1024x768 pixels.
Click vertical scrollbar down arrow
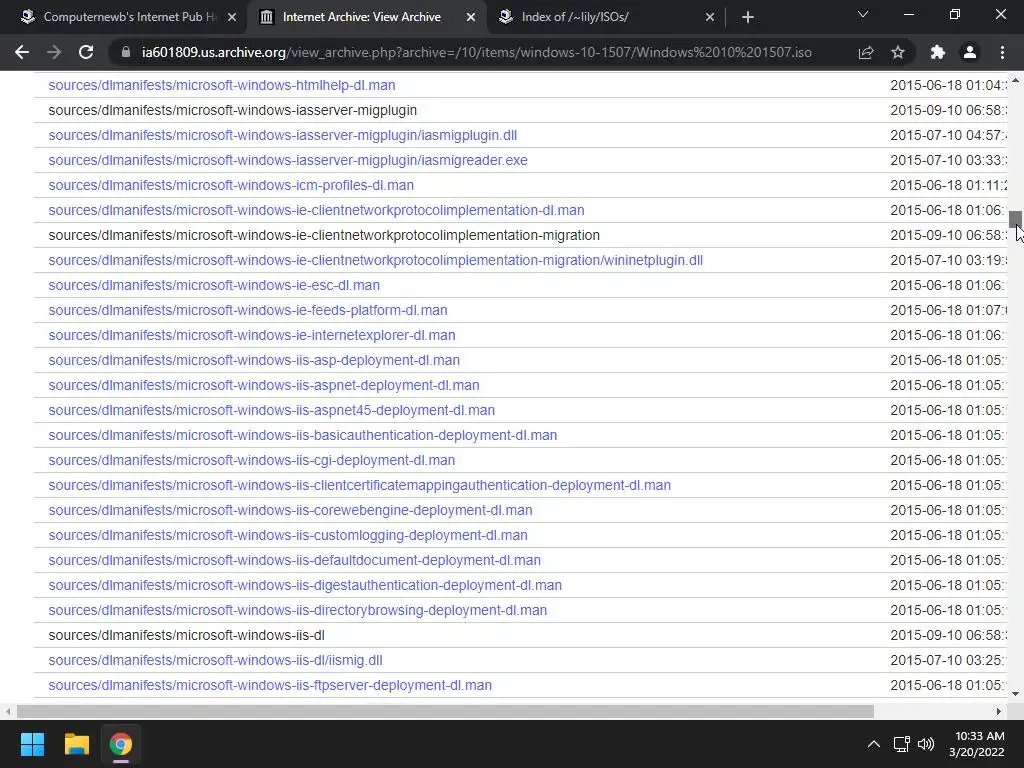tap(1016, 694)
